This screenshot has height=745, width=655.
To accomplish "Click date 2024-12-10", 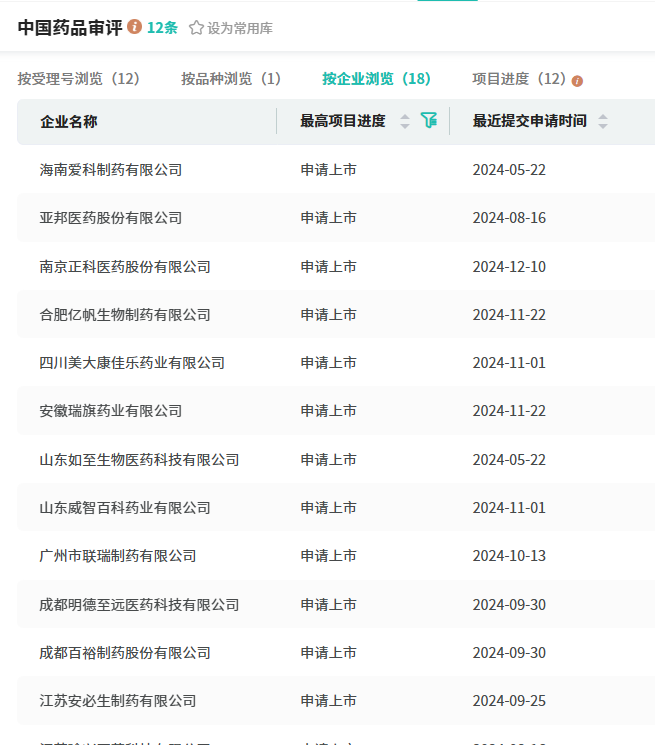I will tap(509, 267).
